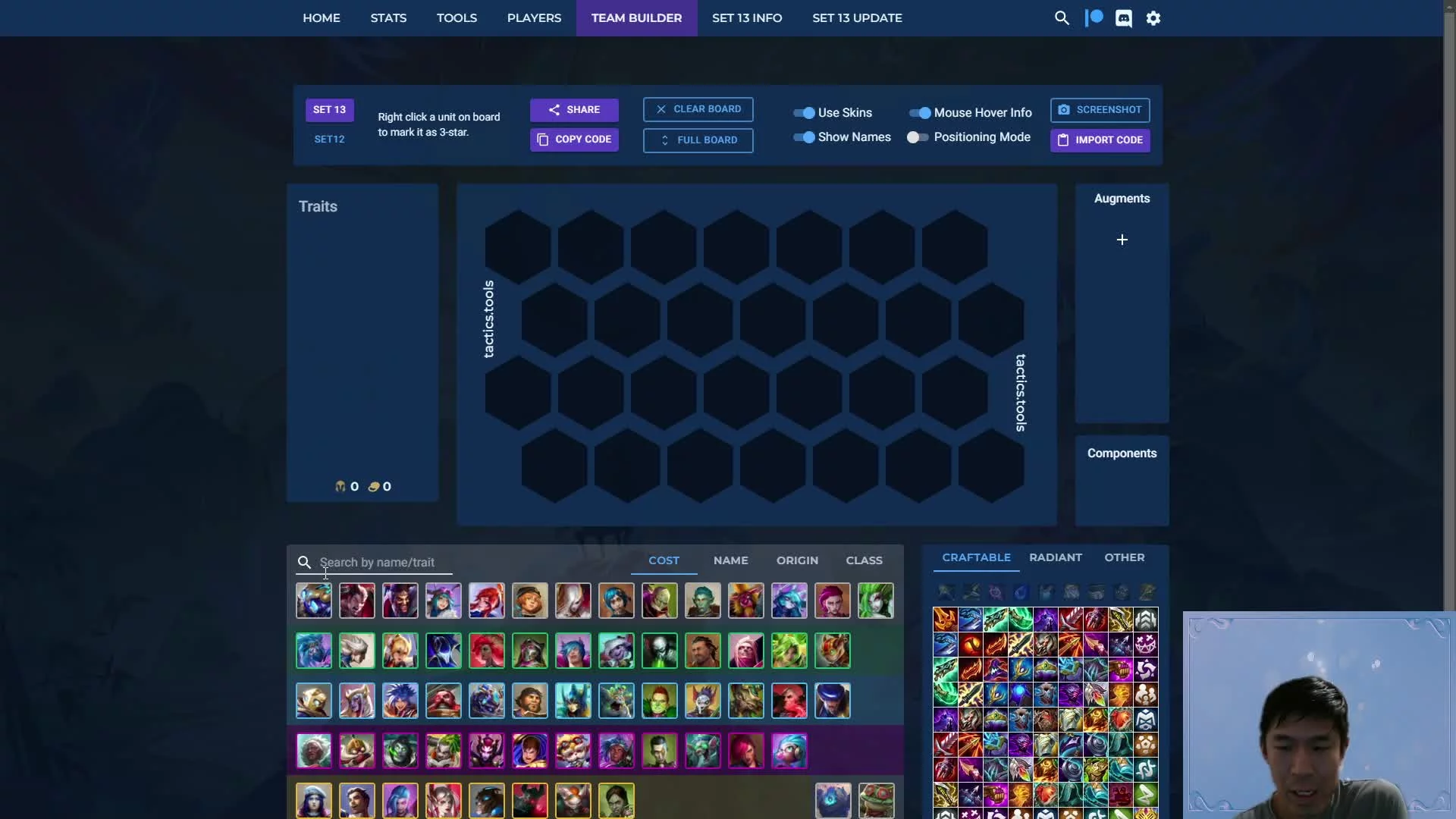Select the Rabadon's Deathcap item icon

(996, 669)
